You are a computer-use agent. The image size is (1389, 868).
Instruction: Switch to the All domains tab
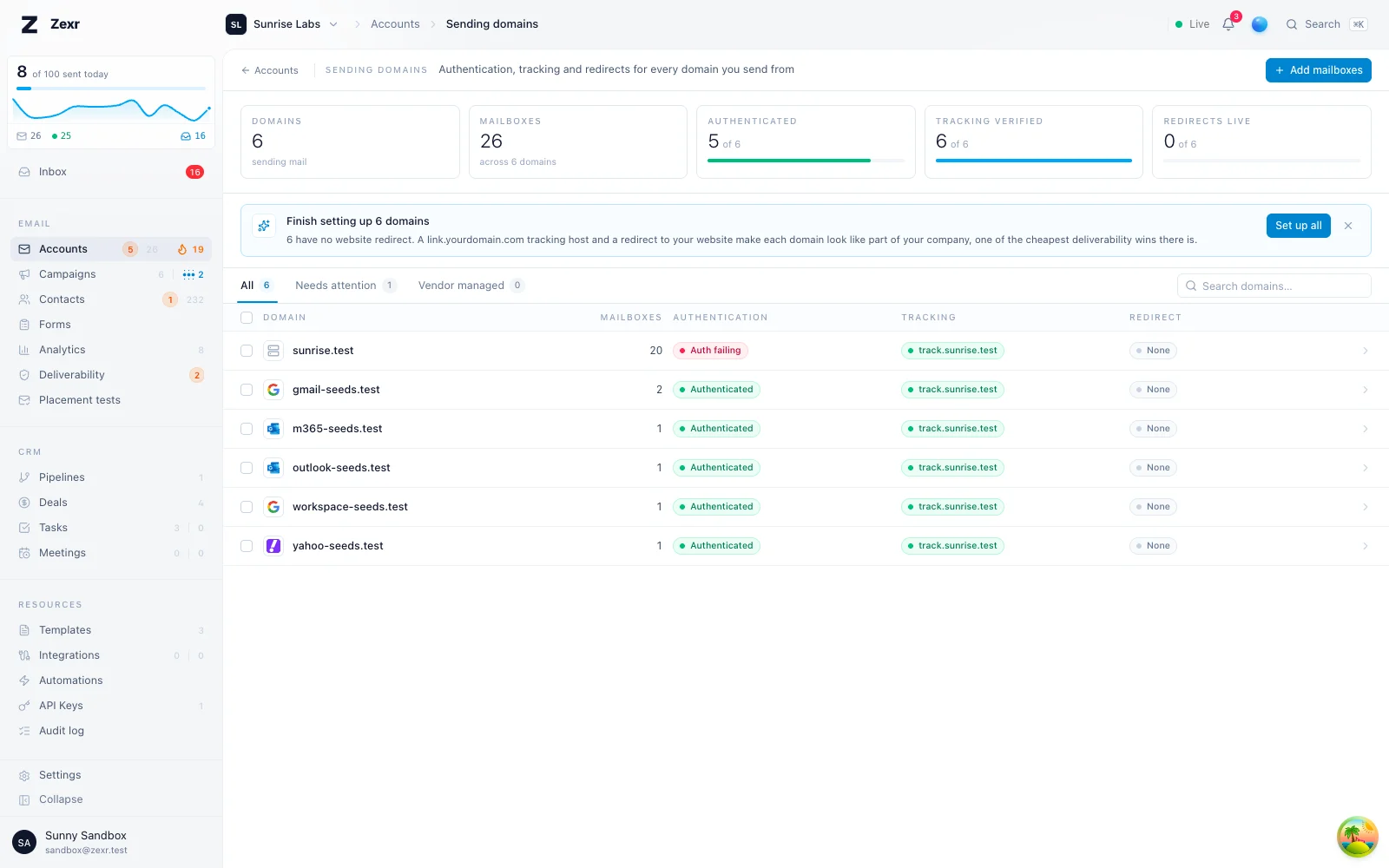[x=257, y=286]
